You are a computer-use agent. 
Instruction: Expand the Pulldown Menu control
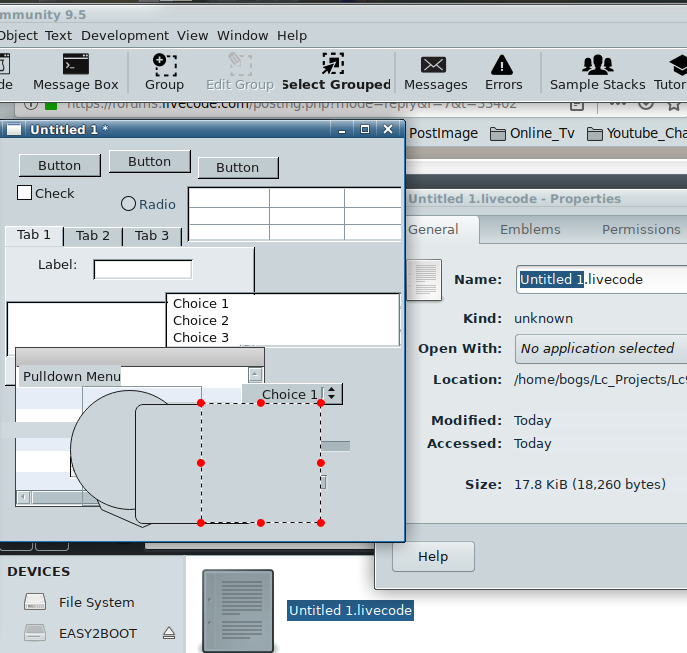point(72,377)
